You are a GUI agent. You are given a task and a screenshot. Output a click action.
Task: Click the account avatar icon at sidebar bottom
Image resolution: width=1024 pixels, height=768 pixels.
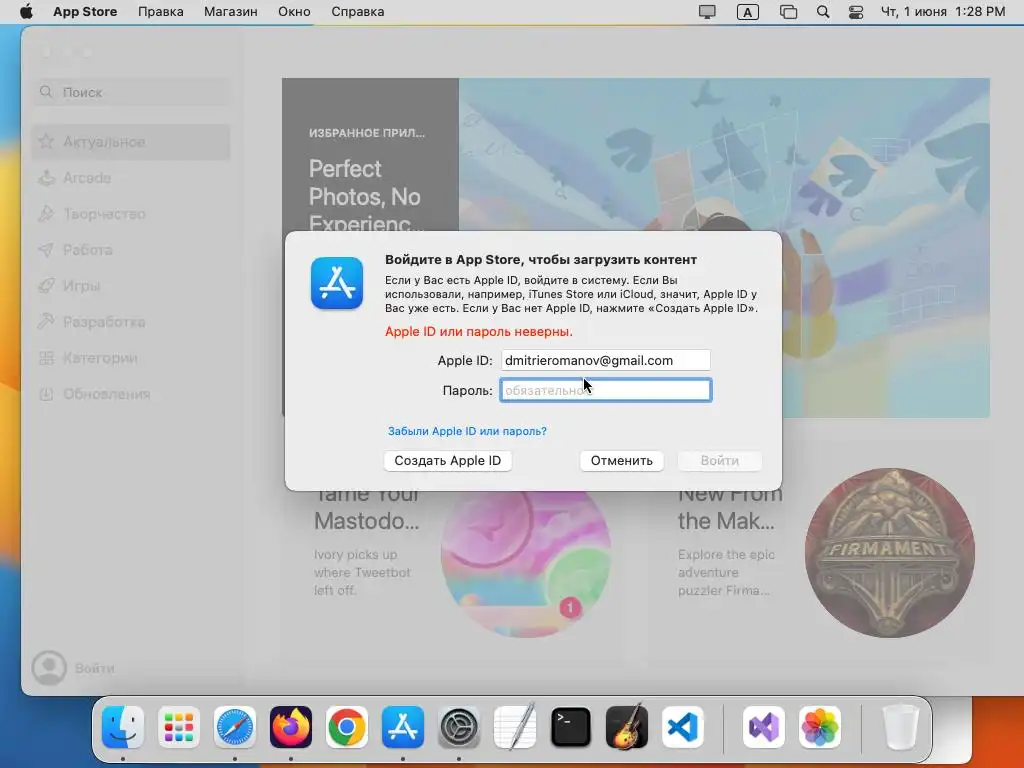pyautogui.click(x=49, y=667)
